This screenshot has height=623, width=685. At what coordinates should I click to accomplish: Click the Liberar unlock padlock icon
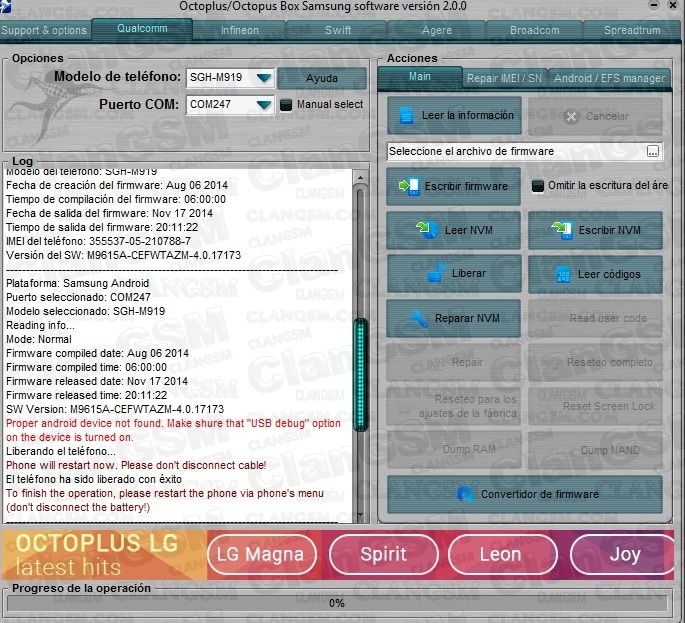(x=436, y=273)
